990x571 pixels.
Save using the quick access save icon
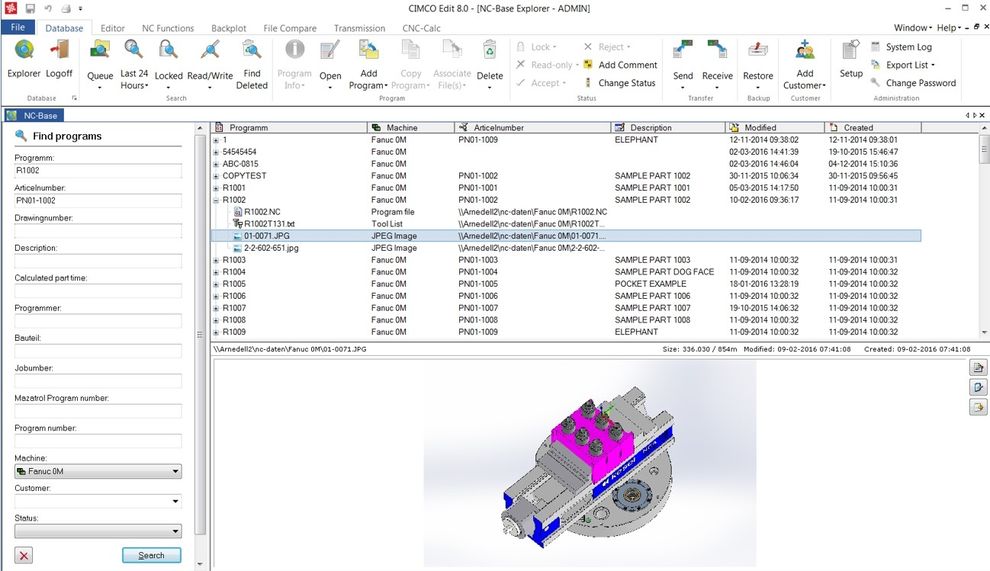tap(30, 8)
